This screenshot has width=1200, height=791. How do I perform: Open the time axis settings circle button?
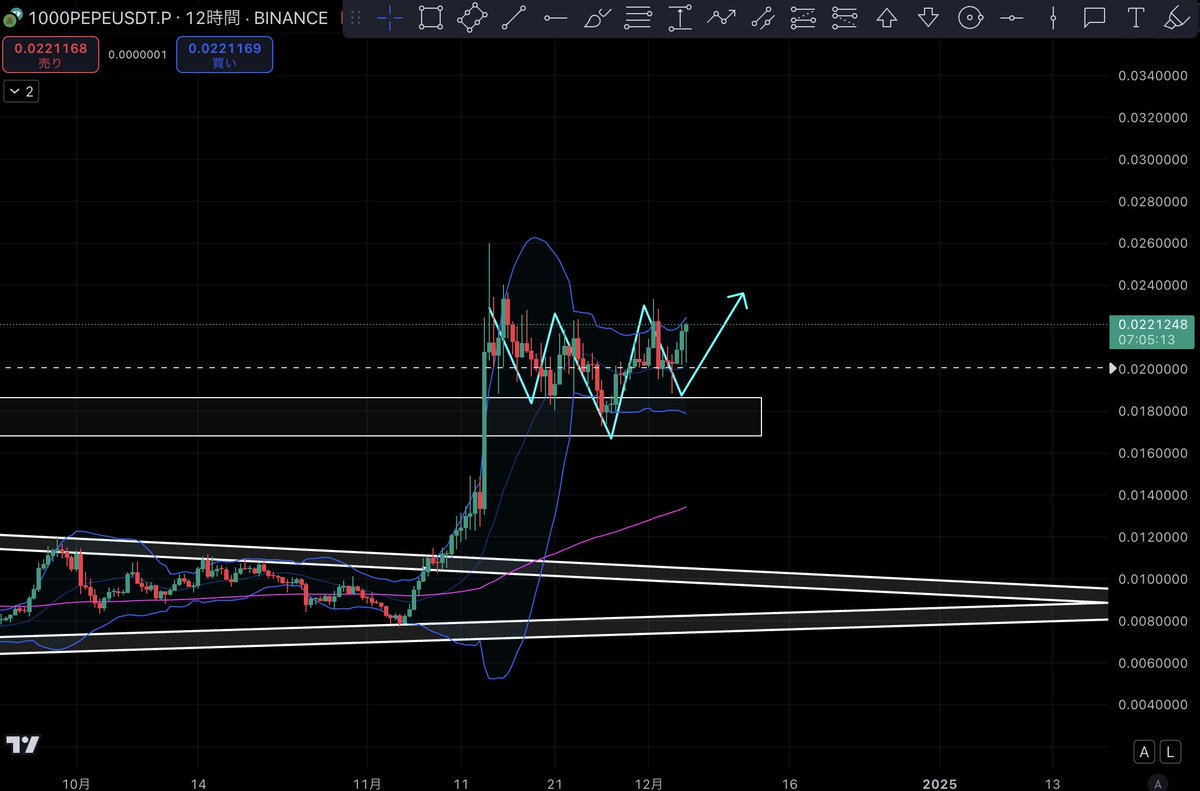[x=1157, y=783]
